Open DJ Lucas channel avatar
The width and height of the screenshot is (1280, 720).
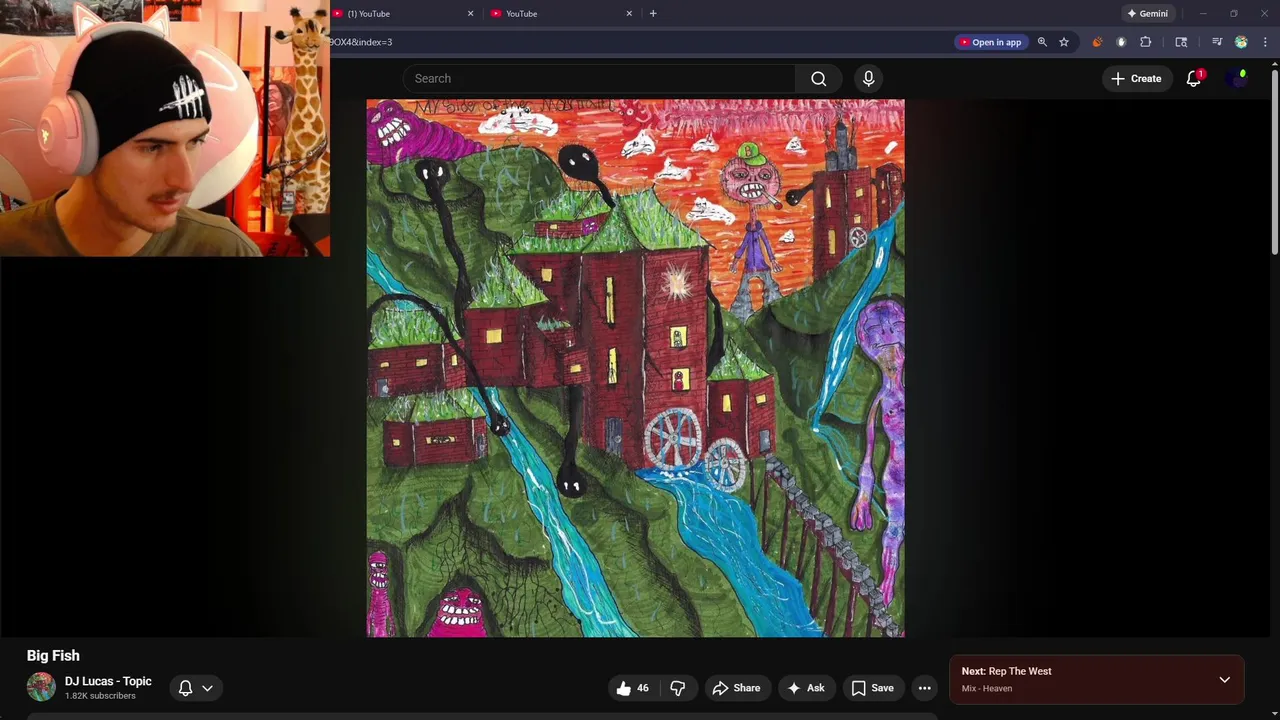point(41,687)
